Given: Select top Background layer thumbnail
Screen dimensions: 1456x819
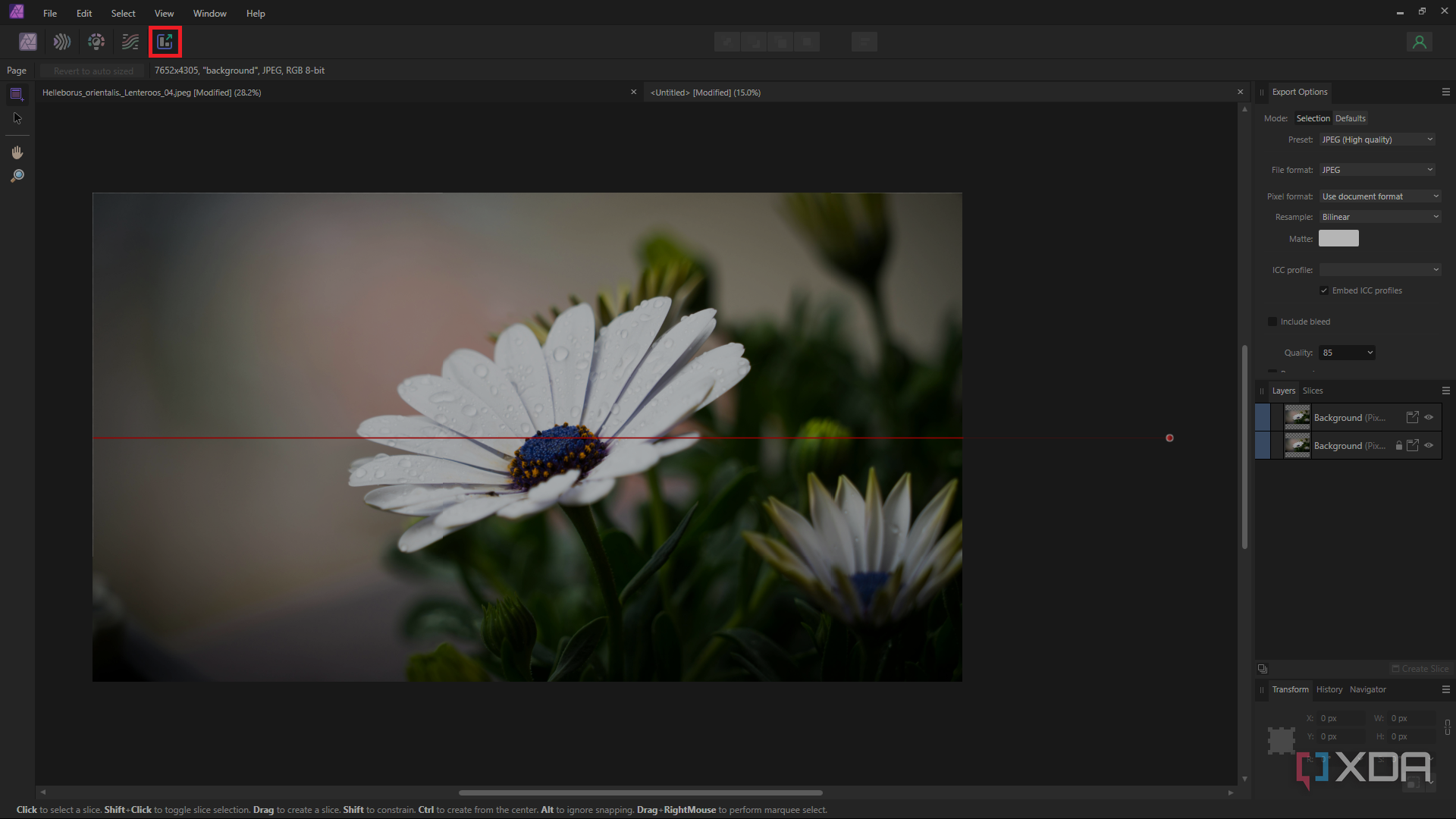Looking at the screenshot, I should pyautogui.click(x=1297, y=417).
